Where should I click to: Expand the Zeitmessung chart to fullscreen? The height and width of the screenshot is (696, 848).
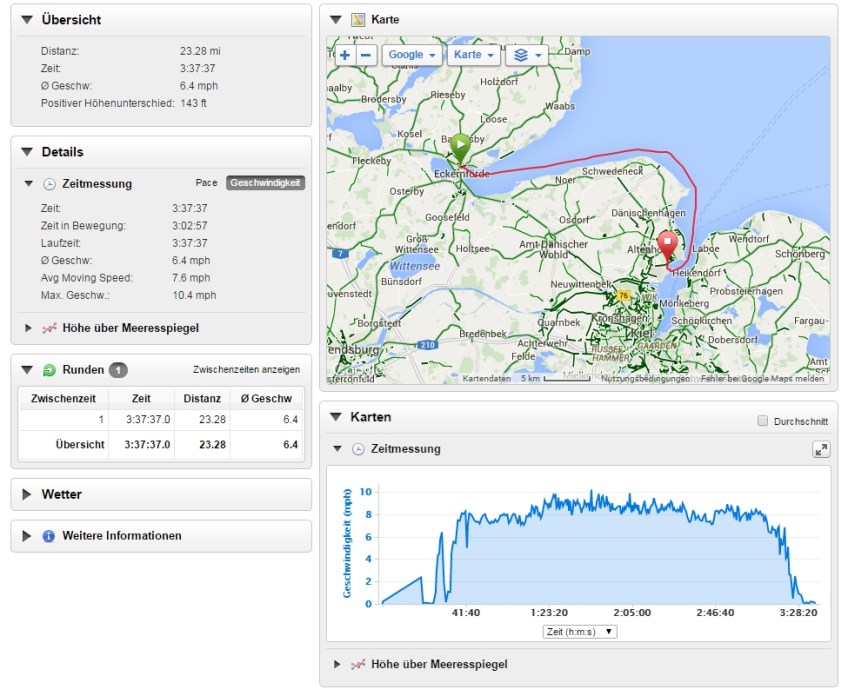(x=821, y=450)
